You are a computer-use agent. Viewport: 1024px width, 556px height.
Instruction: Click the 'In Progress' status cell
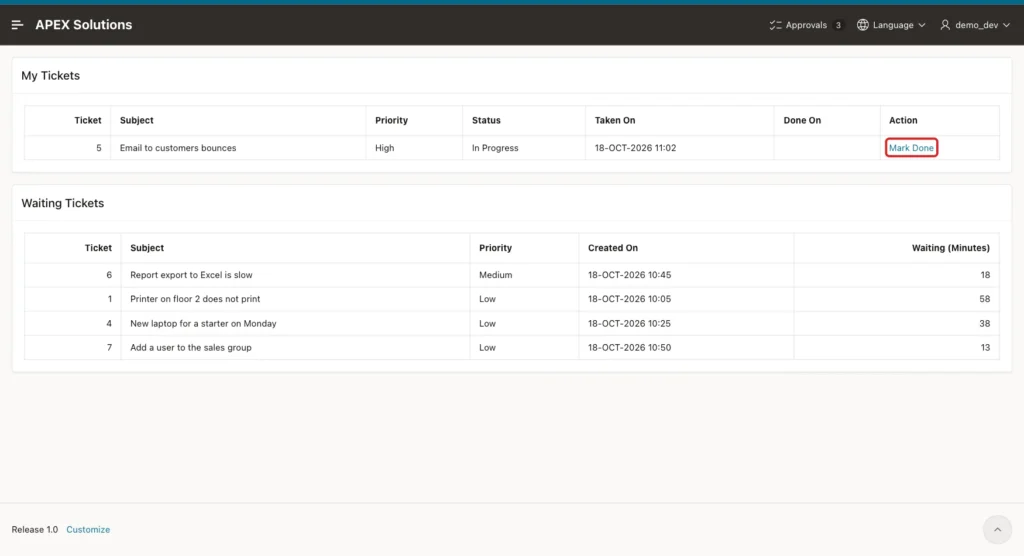pos(495,148)
